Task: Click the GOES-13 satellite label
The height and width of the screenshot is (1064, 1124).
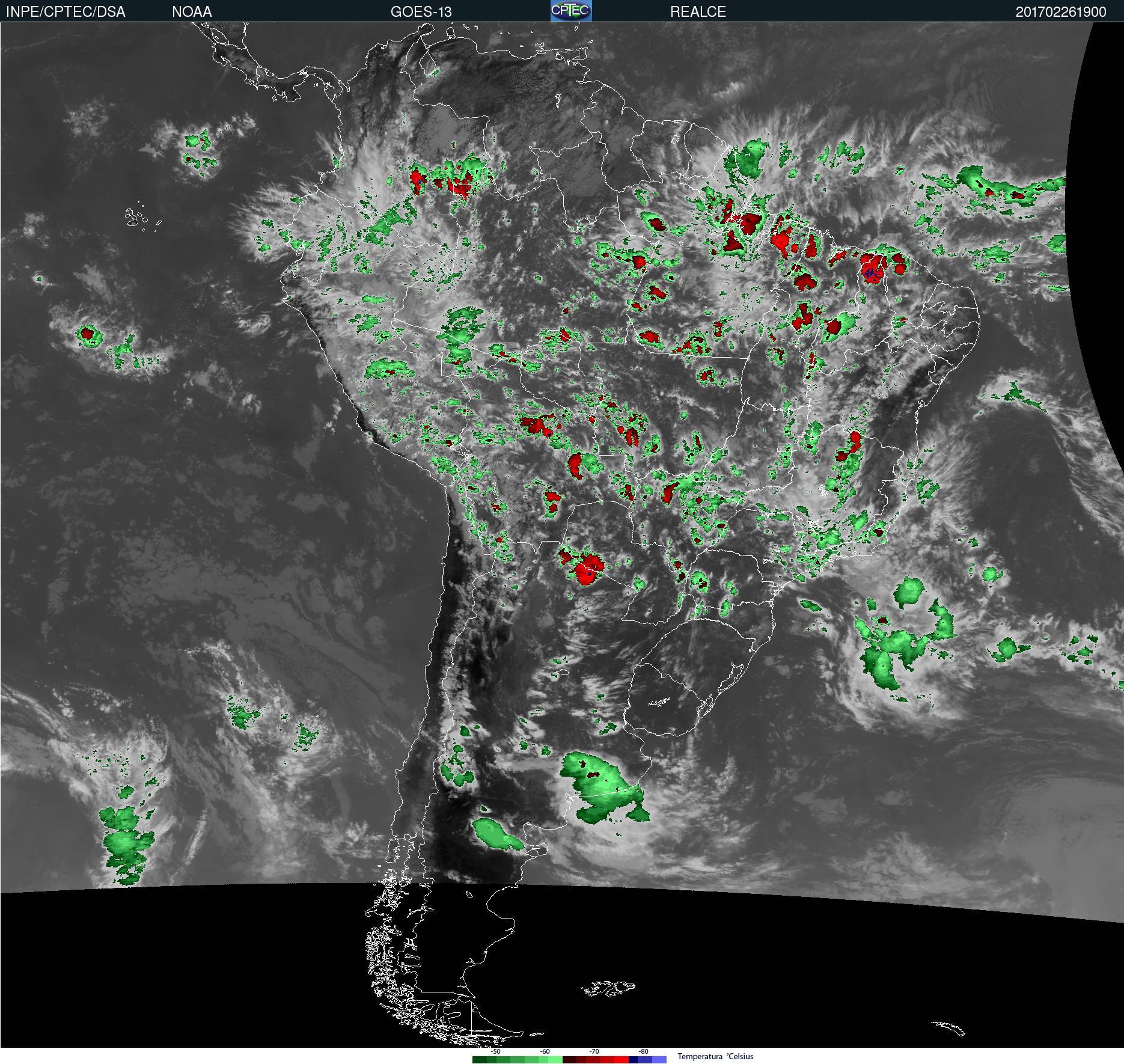Action: (x=421, y=12)
